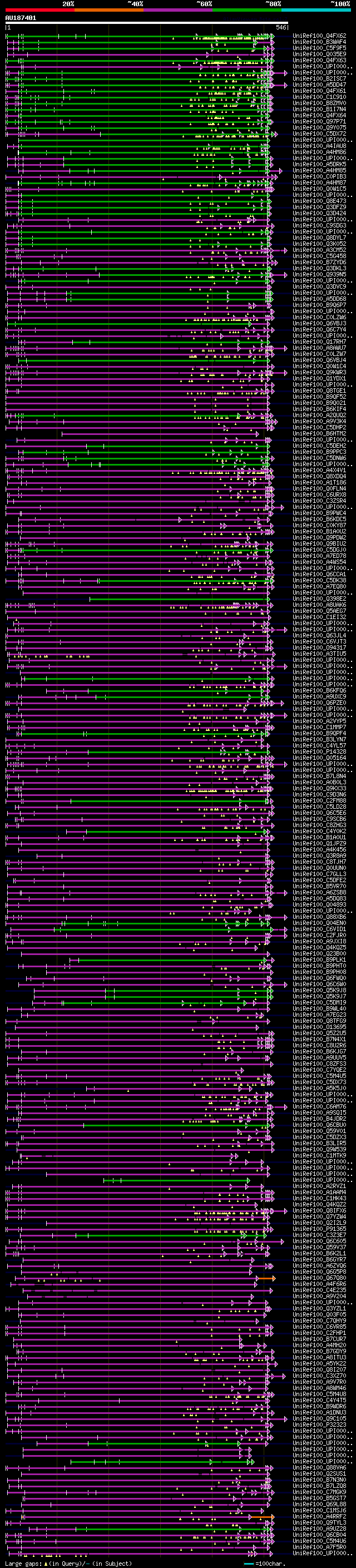The height and width of the screenshot is (1568, 356).
Task: Pick the UniRef100_A3TIU5 label
Action: [x=319, y=654]
